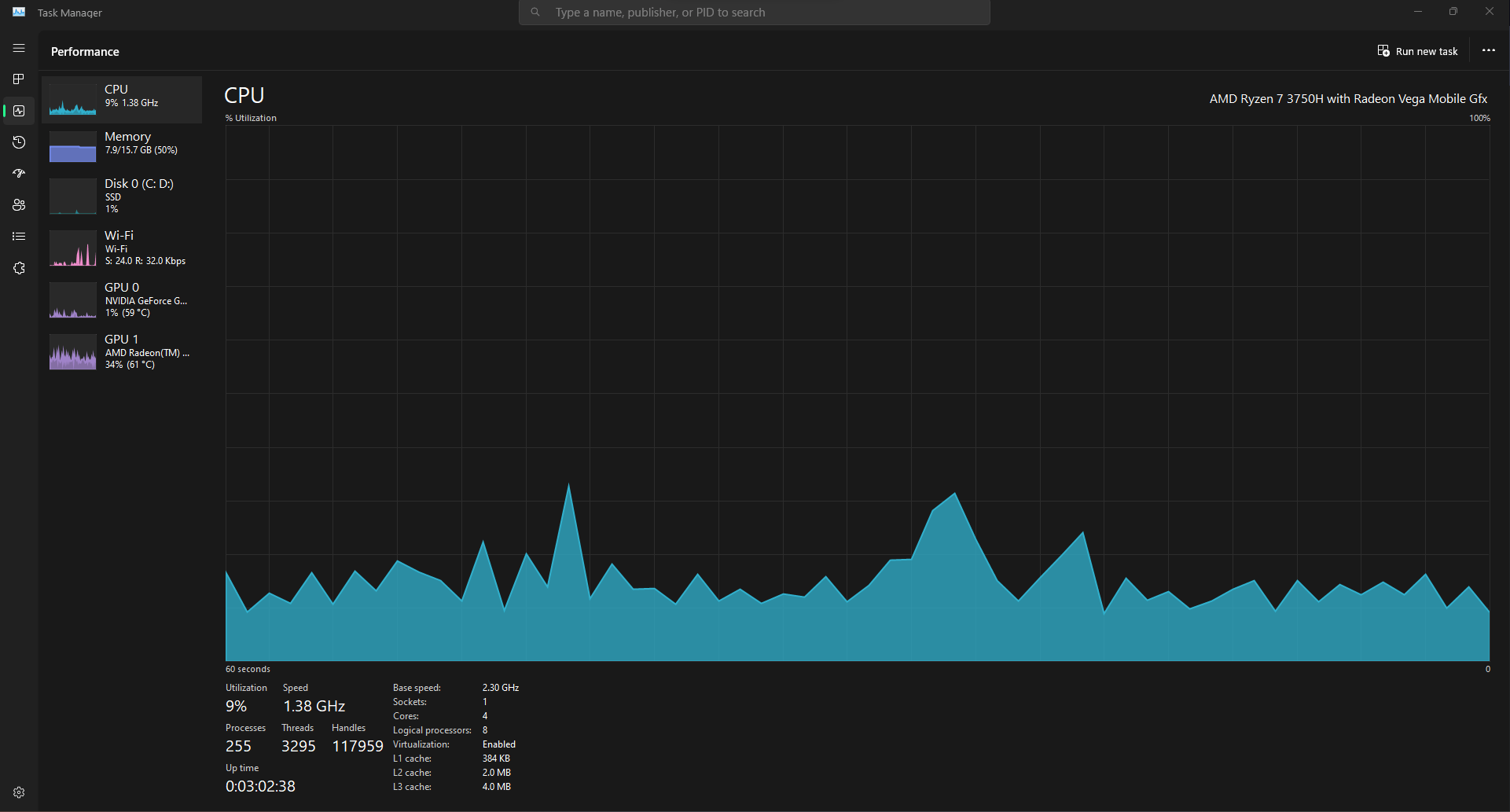Open the Startup apps page icon

click(19, 173)
